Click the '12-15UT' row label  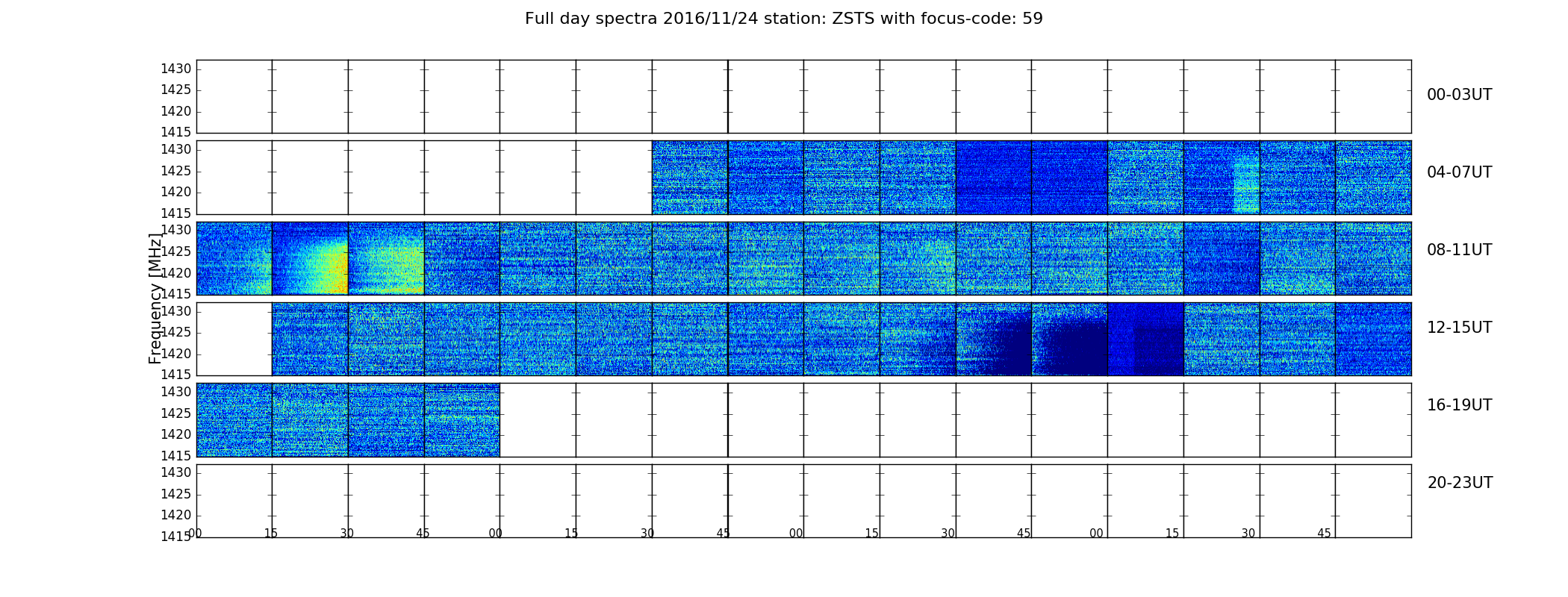tap(1460, 328)
